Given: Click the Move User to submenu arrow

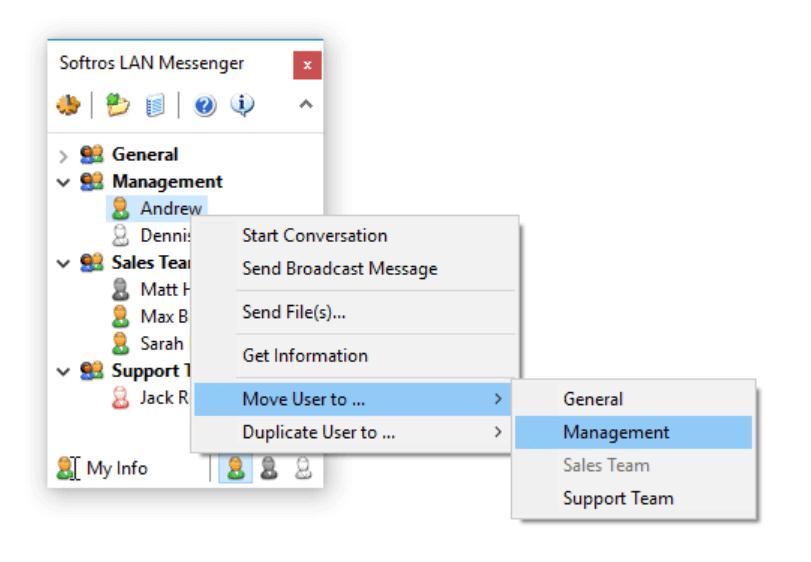Looking at the screenshot, I should (x=498, y=399).
